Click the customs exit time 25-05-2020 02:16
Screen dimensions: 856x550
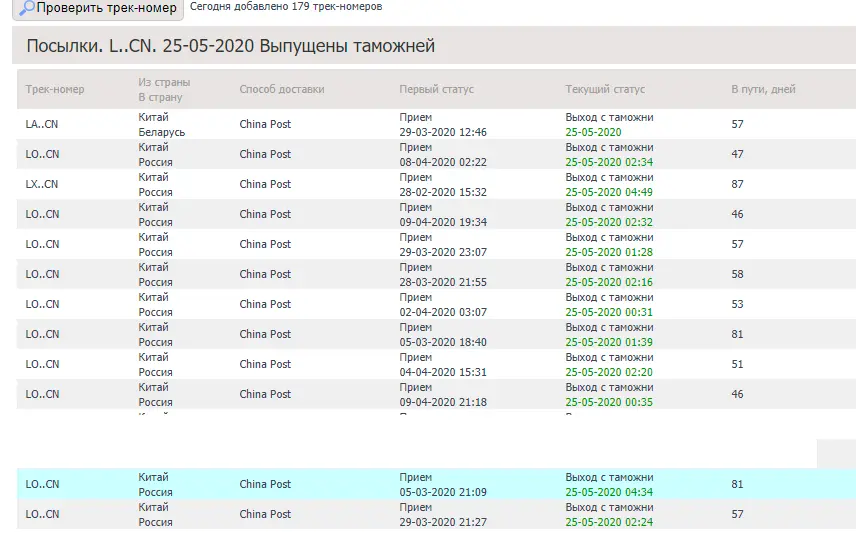609,282
